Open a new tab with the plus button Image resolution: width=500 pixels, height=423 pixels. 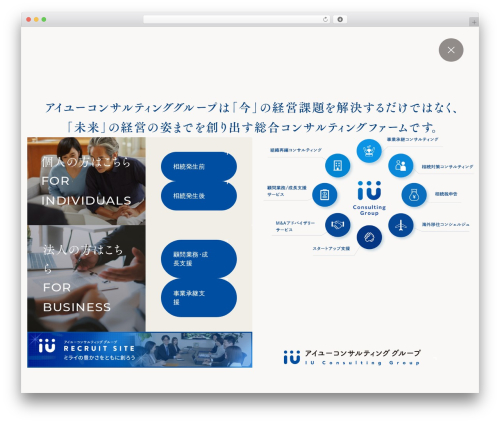(x=474, y=22)
